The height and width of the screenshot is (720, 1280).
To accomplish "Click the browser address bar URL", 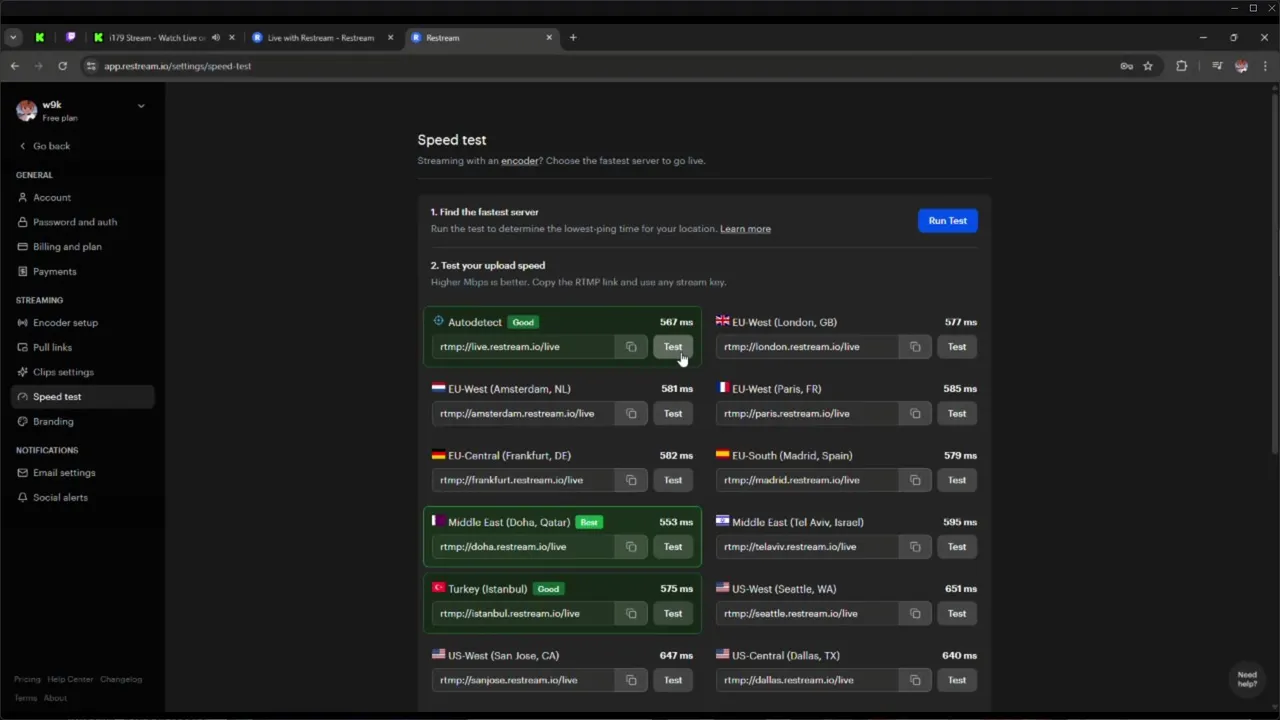I will pyautogui.click(x=177, y=66).
